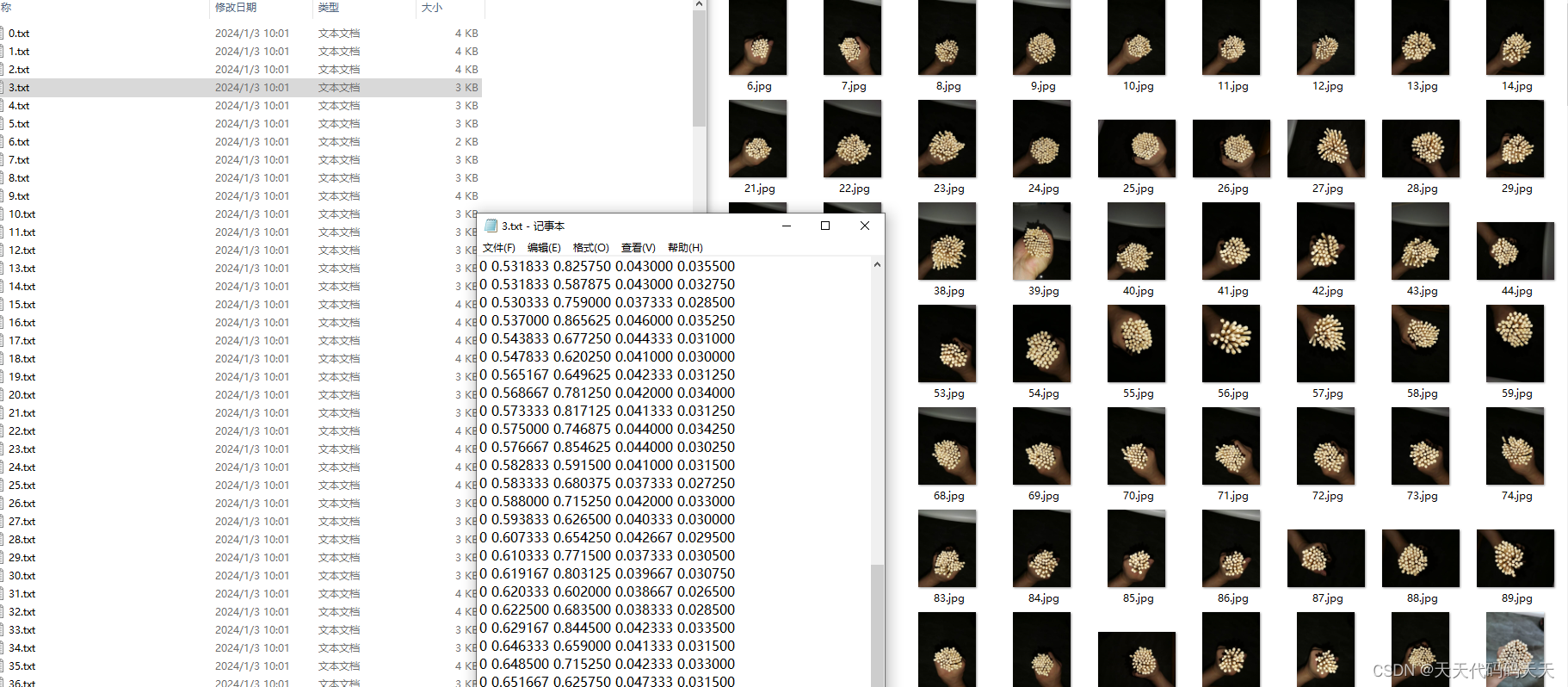The width and height of the screenshot is (1568, 687).
Task: Open the 查看(V) menu in Notepad
Action: (x=638, y=248)
